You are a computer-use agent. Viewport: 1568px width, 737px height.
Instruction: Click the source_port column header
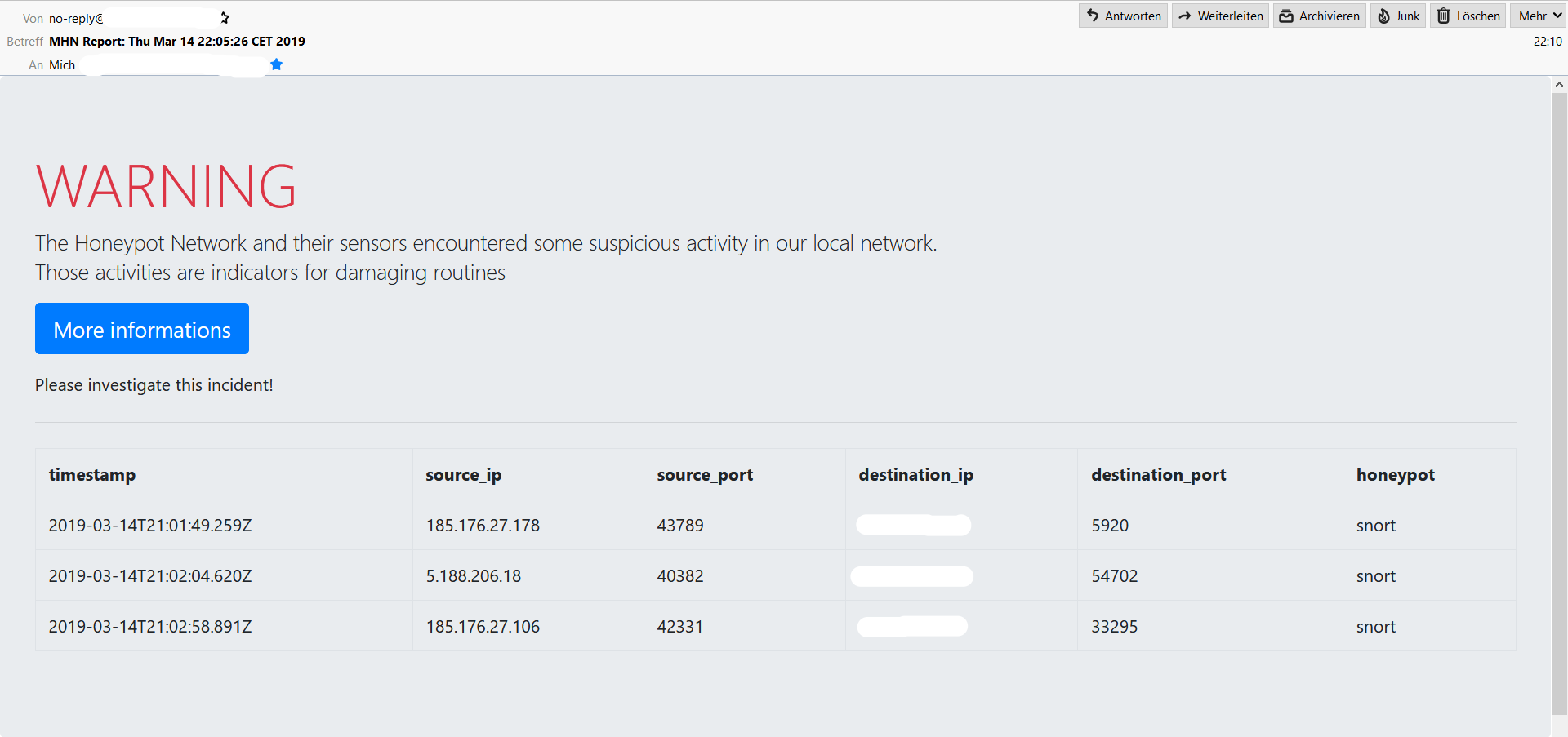[x=705, y=475]
